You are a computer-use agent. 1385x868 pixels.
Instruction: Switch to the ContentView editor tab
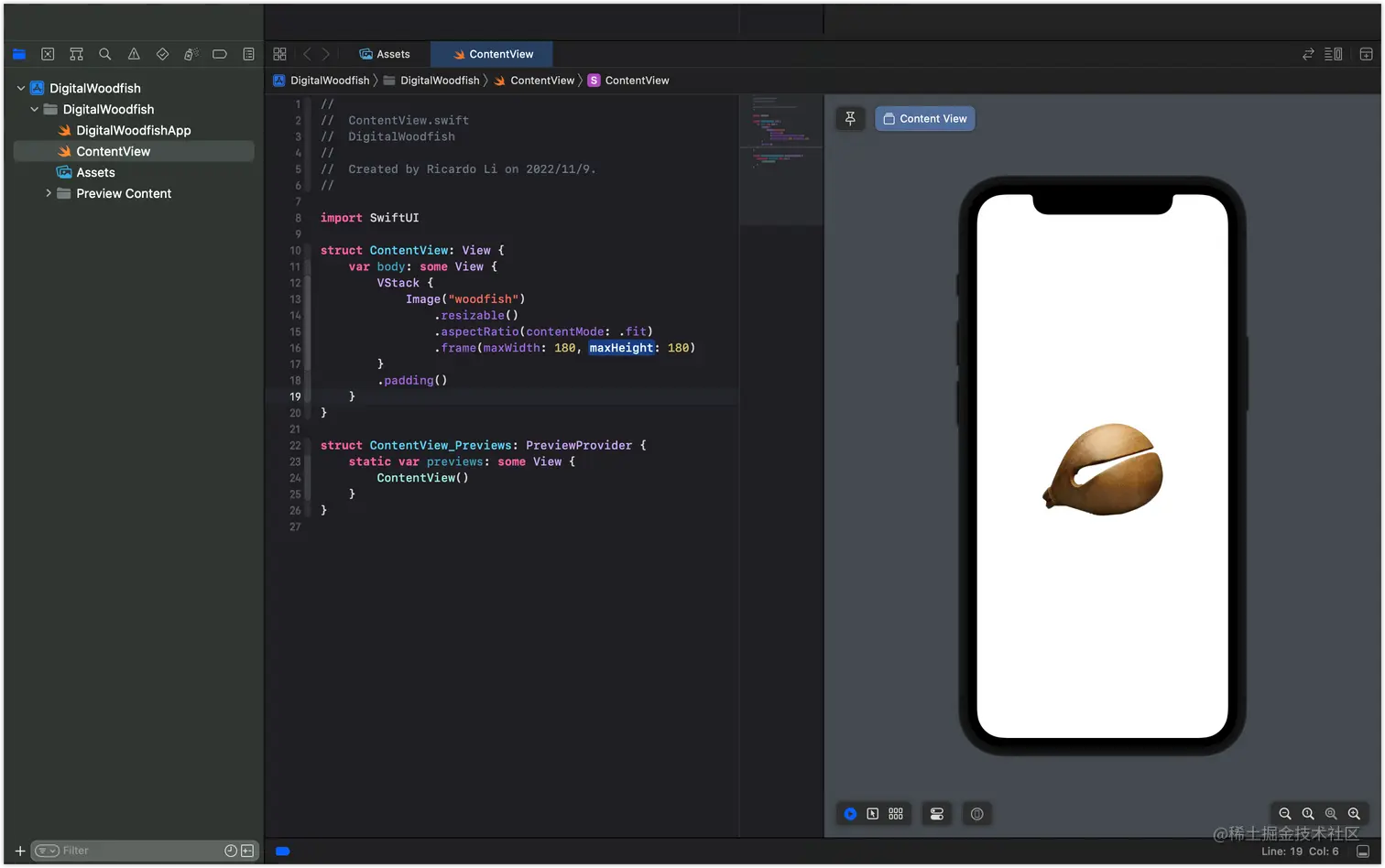click(493, 54)
